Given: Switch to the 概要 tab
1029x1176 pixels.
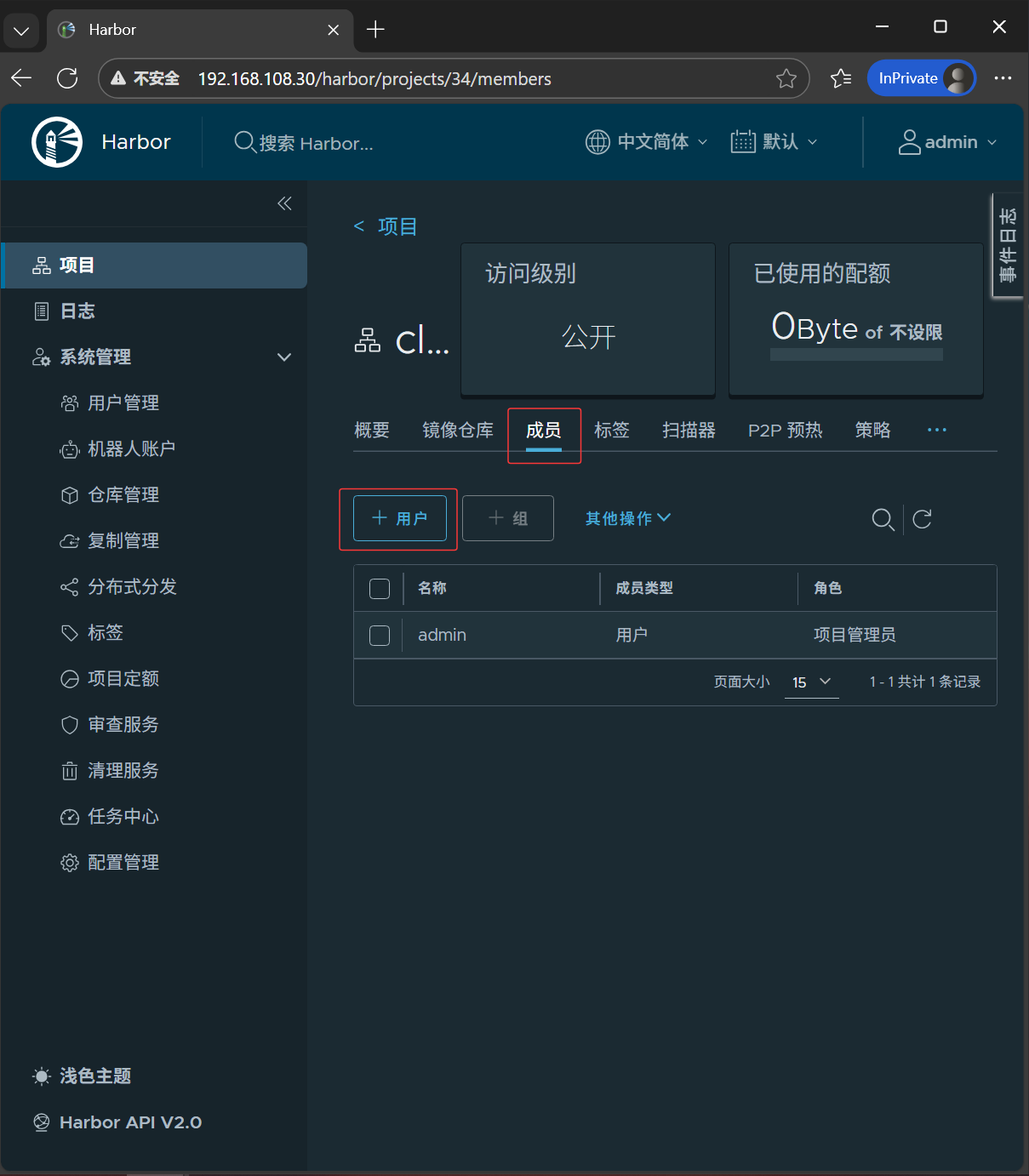Looking at the screenshot, I should [372, 430].
